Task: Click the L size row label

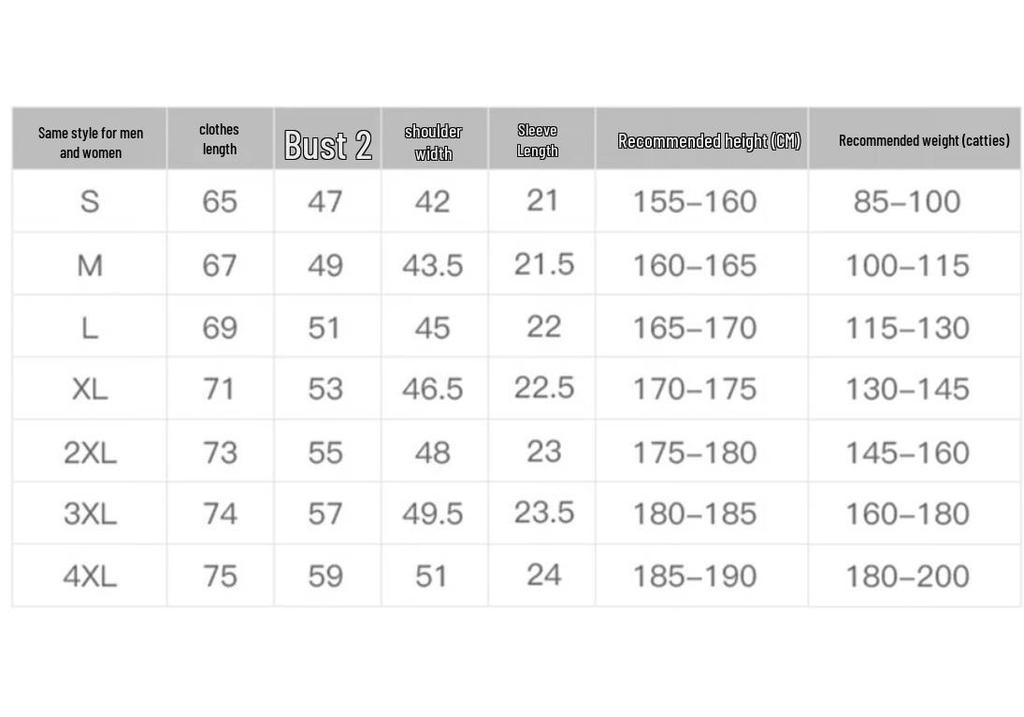Action: pyautogui.click(x=90, y=328)
